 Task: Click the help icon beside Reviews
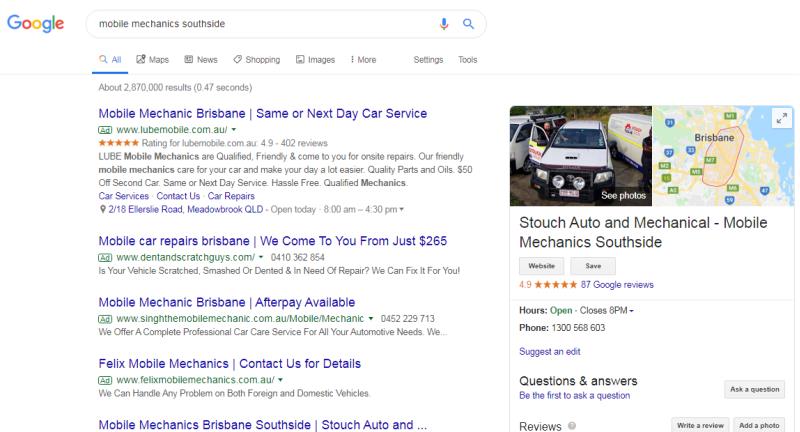(x=572, y=426)
